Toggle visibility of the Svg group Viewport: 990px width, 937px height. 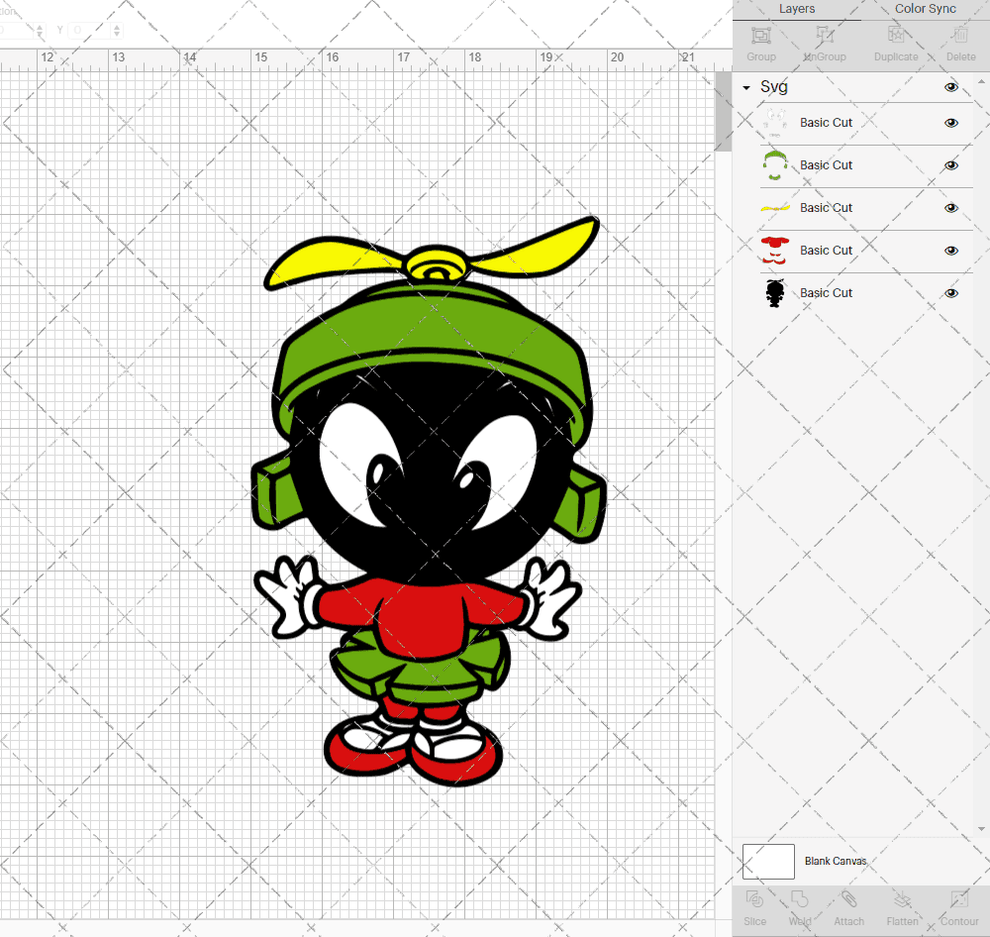(x=951, y=88)
